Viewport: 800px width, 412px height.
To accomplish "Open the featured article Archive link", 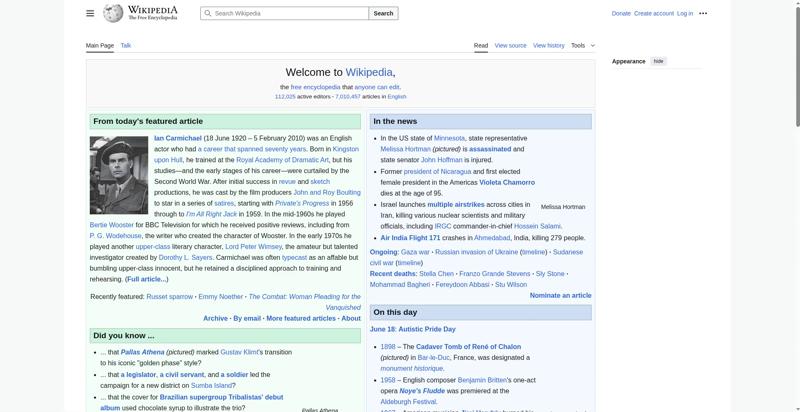I will [215, 318].
